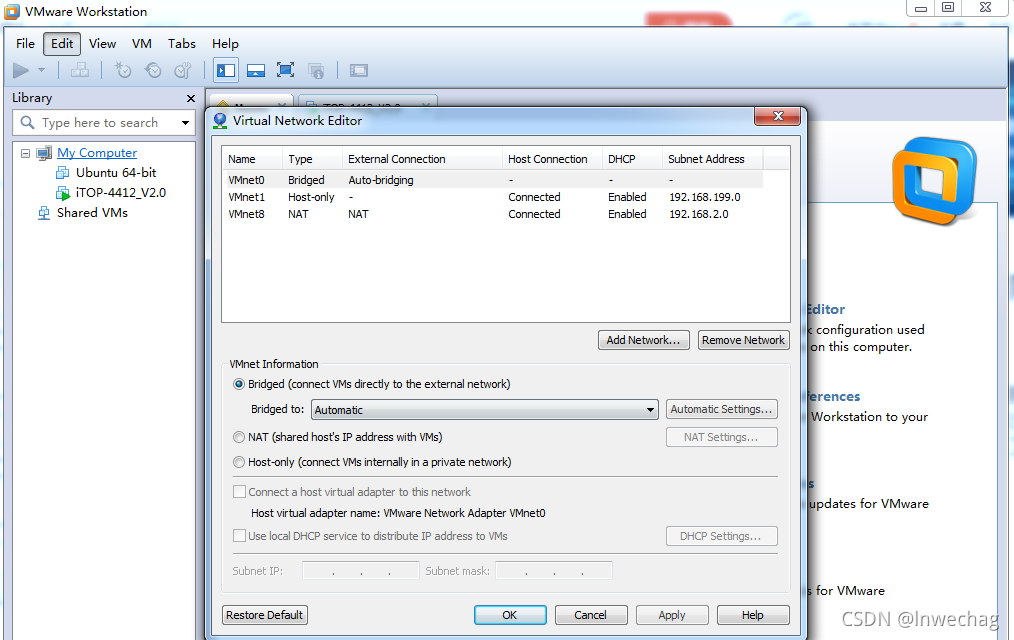Open the Tabs menu
This screenshot has width=1014, height=640.
[182, 43]
